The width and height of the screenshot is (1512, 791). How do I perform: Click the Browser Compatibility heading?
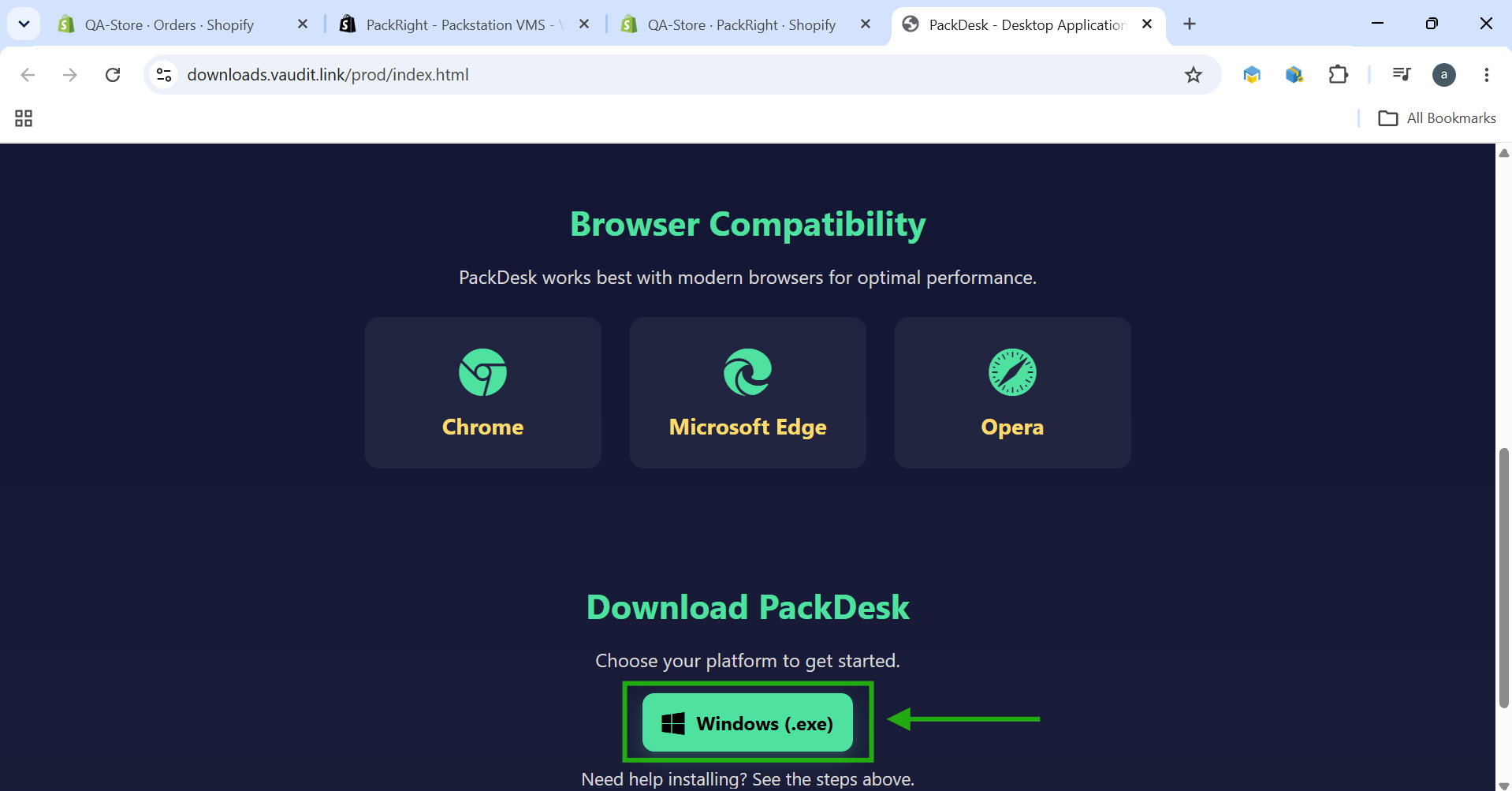747,225
